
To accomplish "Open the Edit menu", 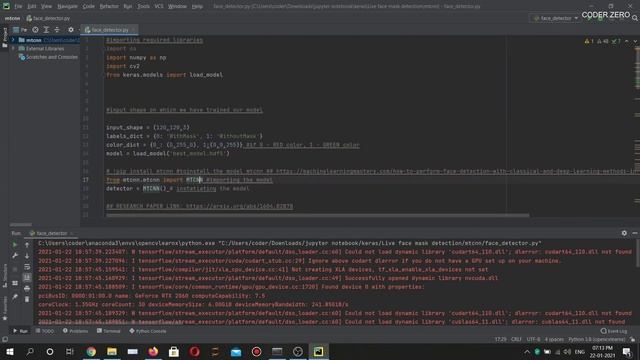I will coord(32,6).
